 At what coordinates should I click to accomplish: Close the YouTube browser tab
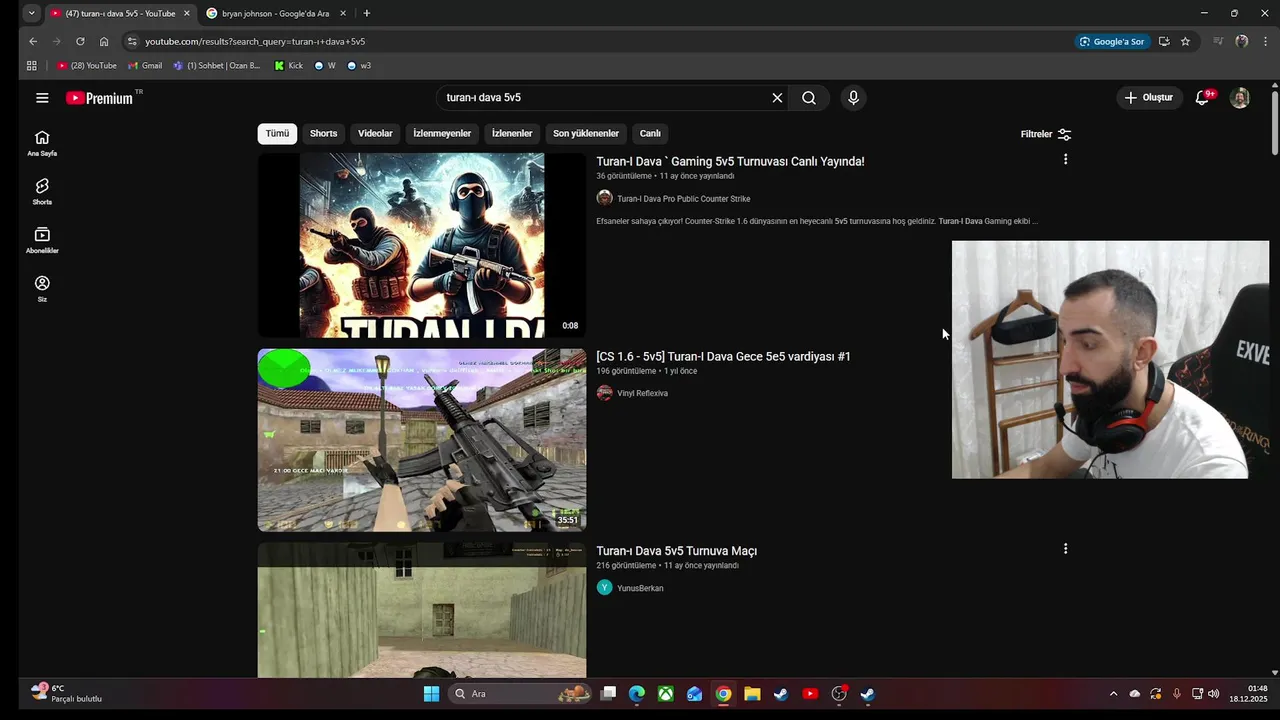186,13
